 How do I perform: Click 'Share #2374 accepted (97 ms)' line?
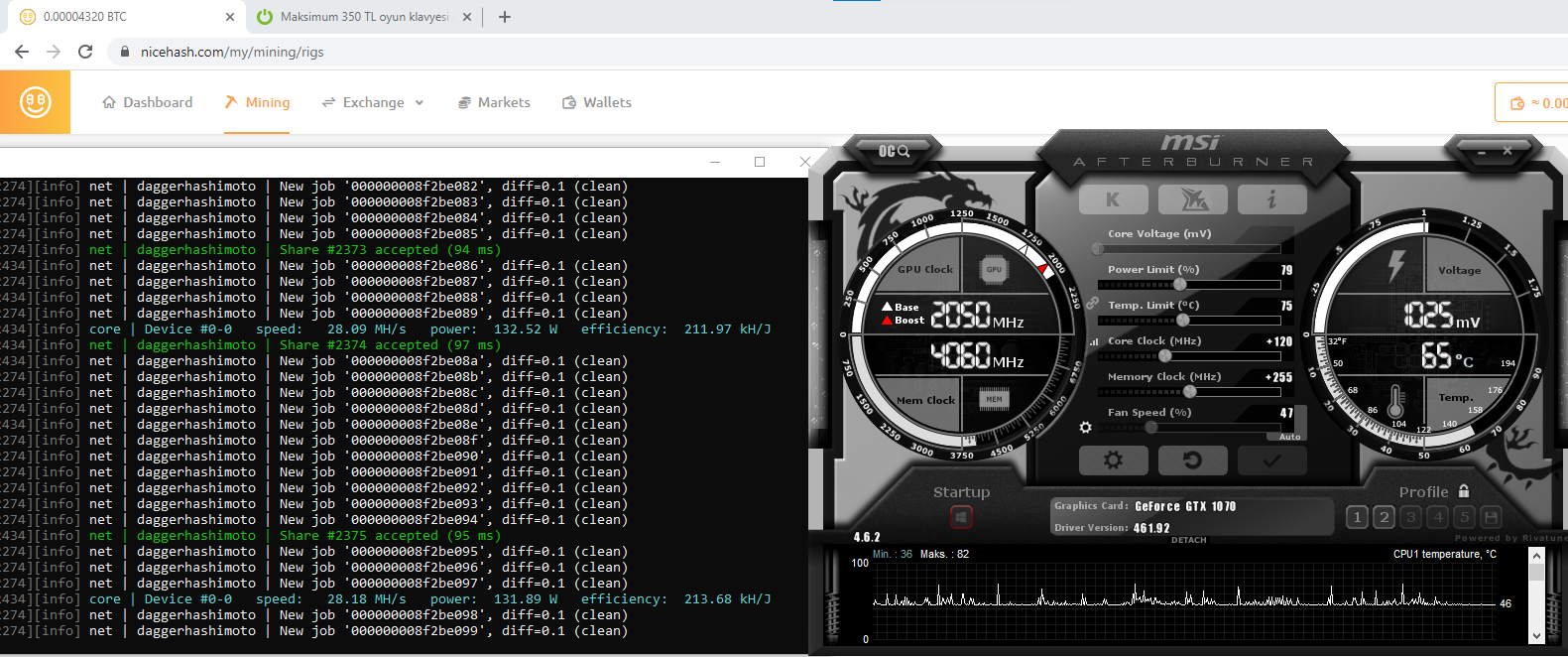pos(390,345)
